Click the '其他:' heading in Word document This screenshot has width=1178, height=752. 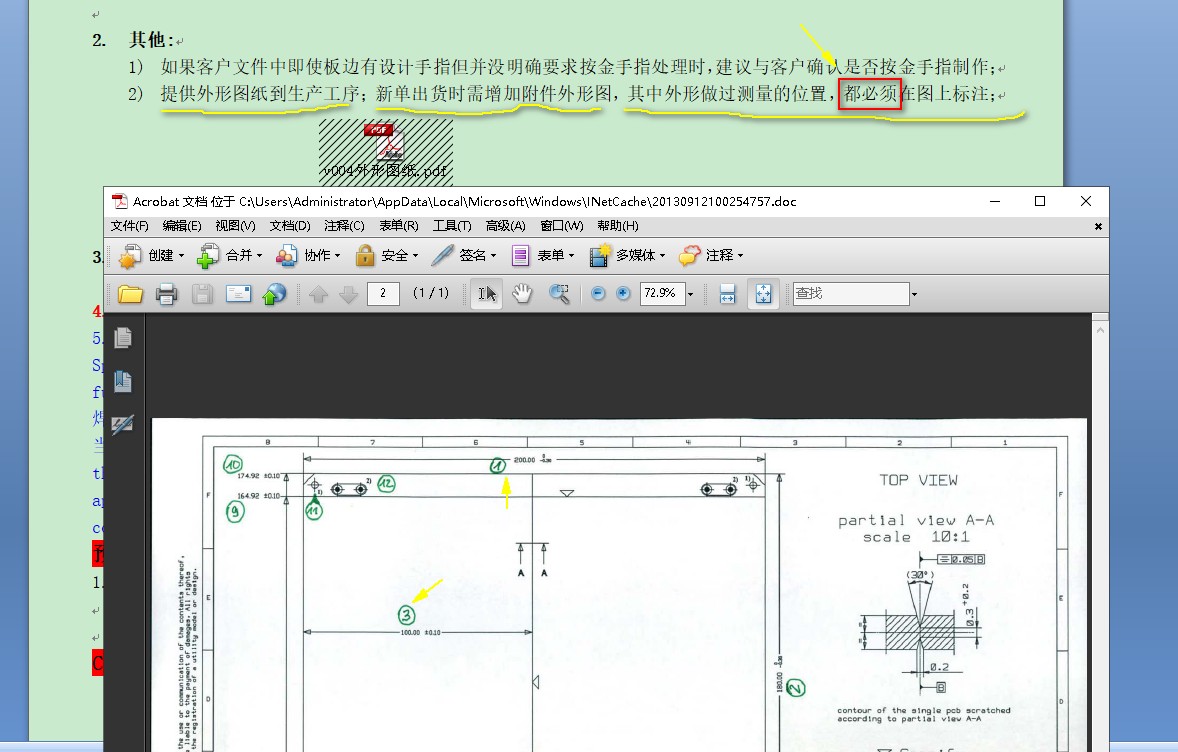(x=153, y=40)
